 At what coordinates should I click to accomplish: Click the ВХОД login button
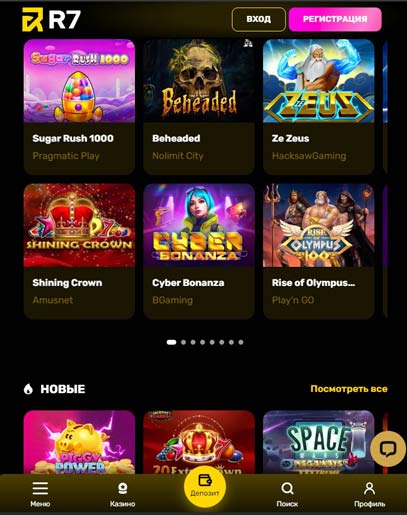(x=259, y=19)
